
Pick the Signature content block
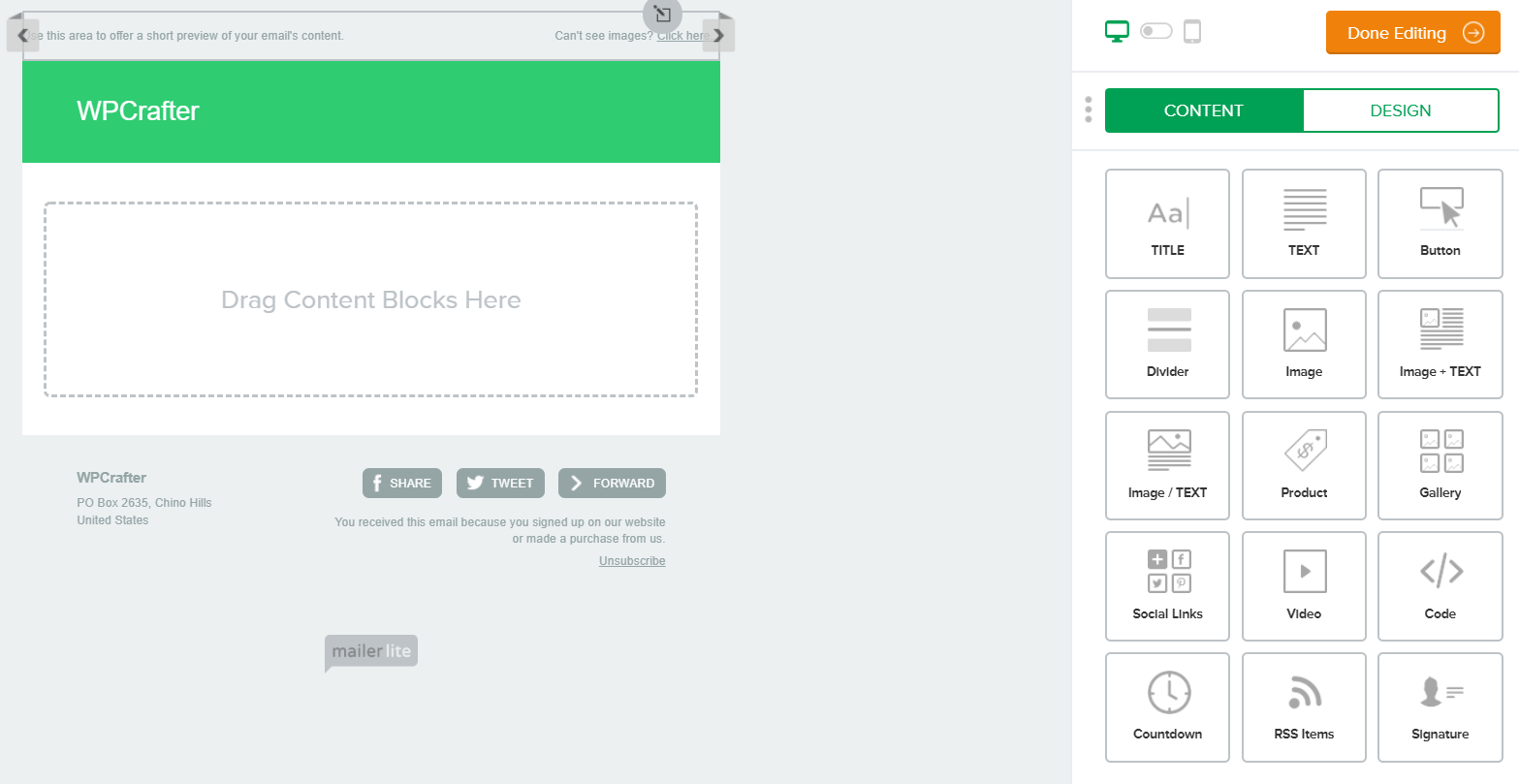pyautogui.click(x=1440, y=707)
